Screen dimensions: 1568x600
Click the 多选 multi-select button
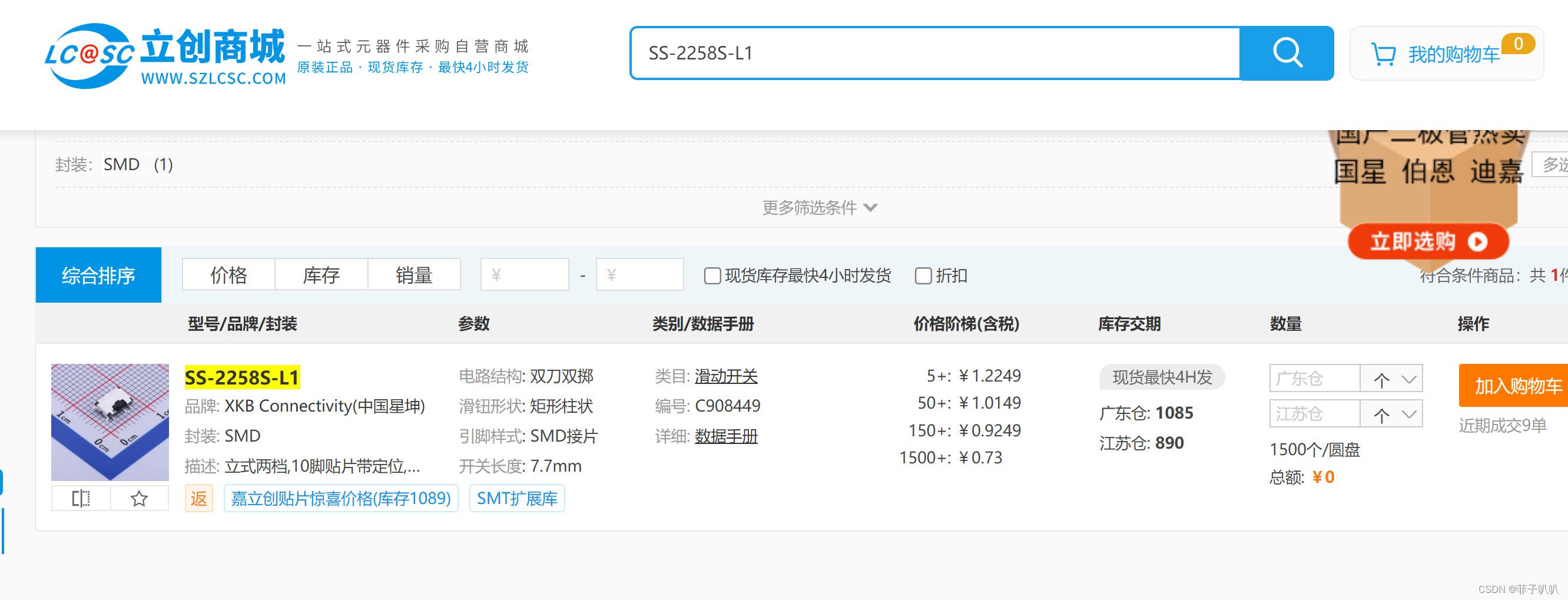[1551, 164]
